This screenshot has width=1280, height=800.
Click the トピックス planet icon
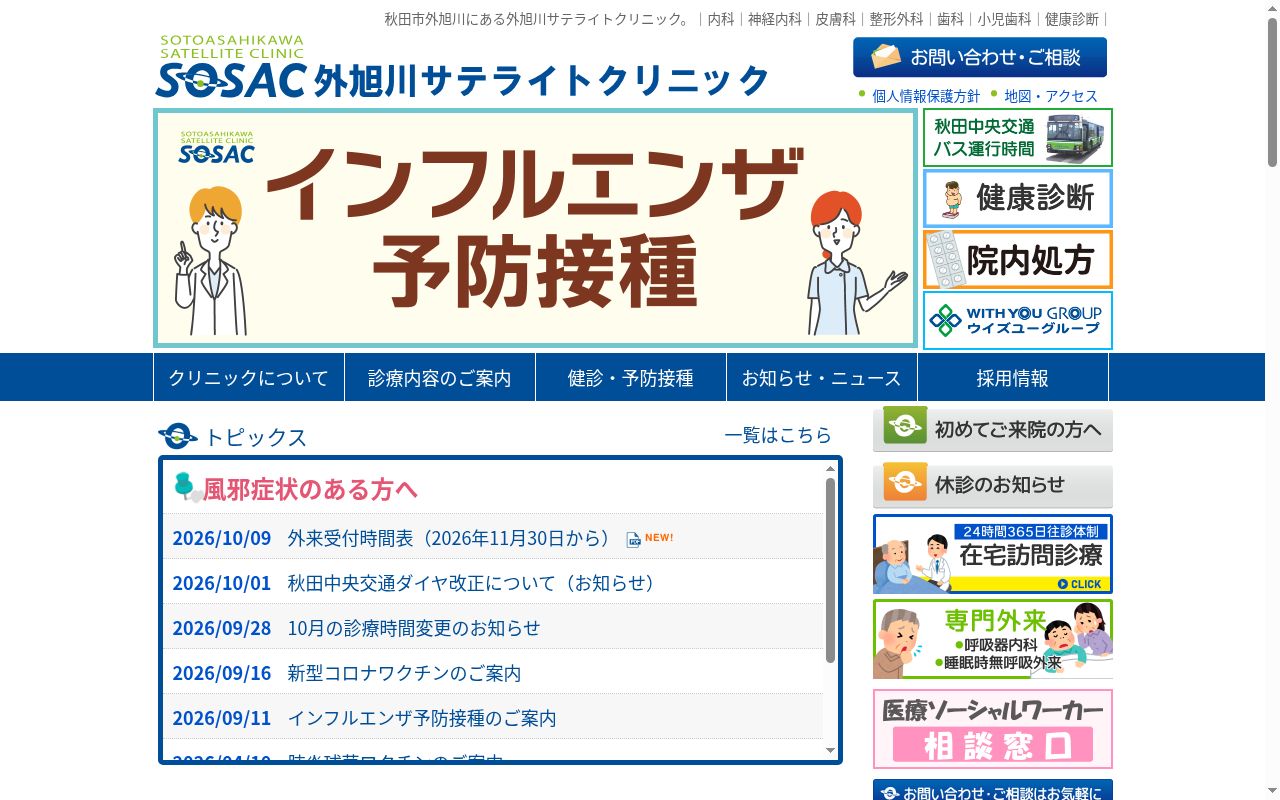pyautogui.click(x=178, y=436)
